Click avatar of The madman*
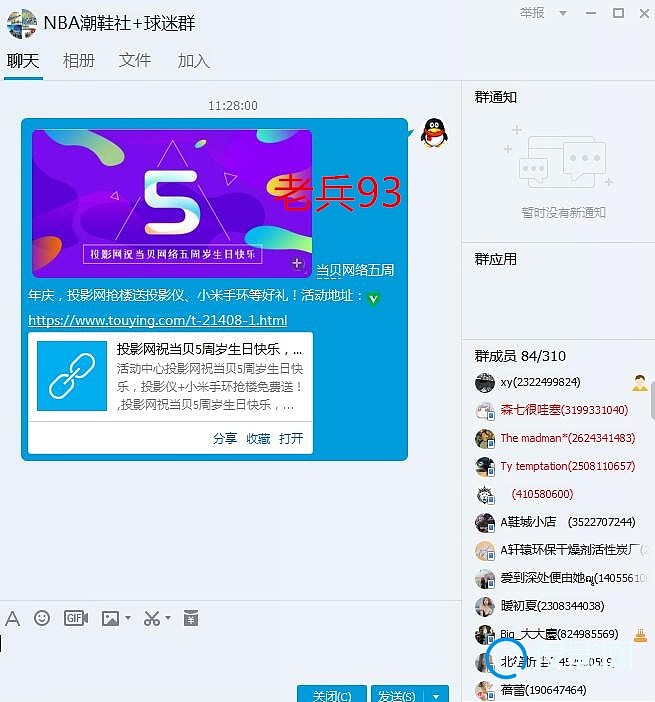Screen dimensions: 655x702 [x=485, y=438]
